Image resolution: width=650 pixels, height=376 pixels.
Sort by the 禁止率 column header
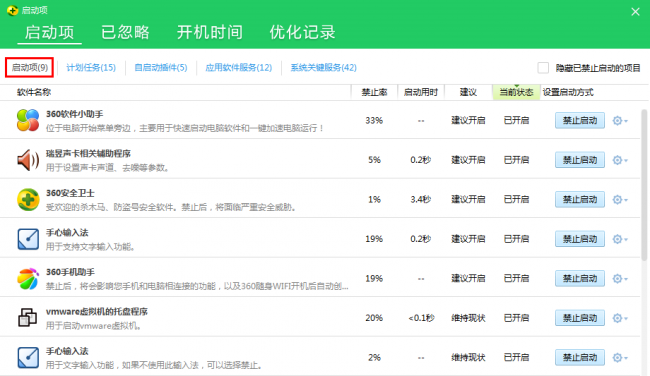click(374, 92)
